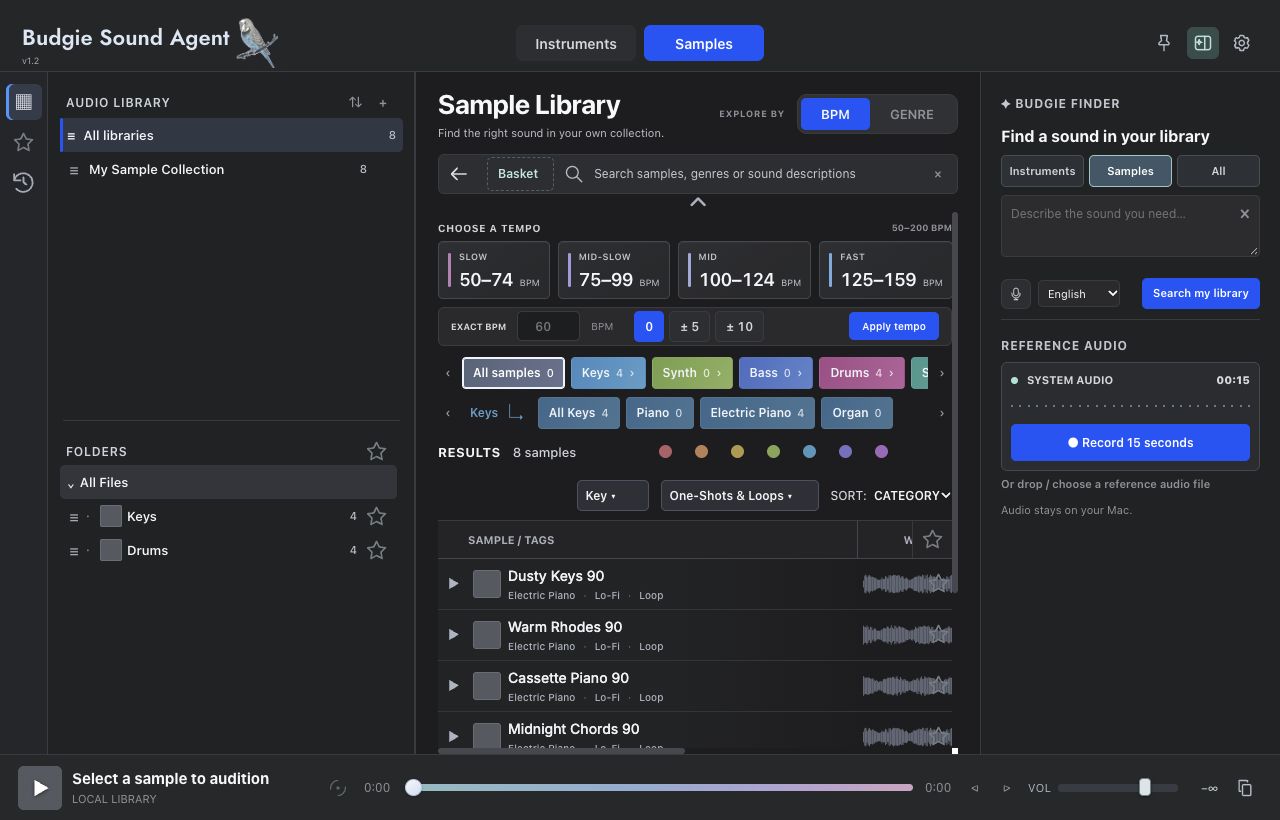The height and width of the screenshot is (820, 1280).
Task: Open the Sort Category dropdown
Action: (911, 496)
